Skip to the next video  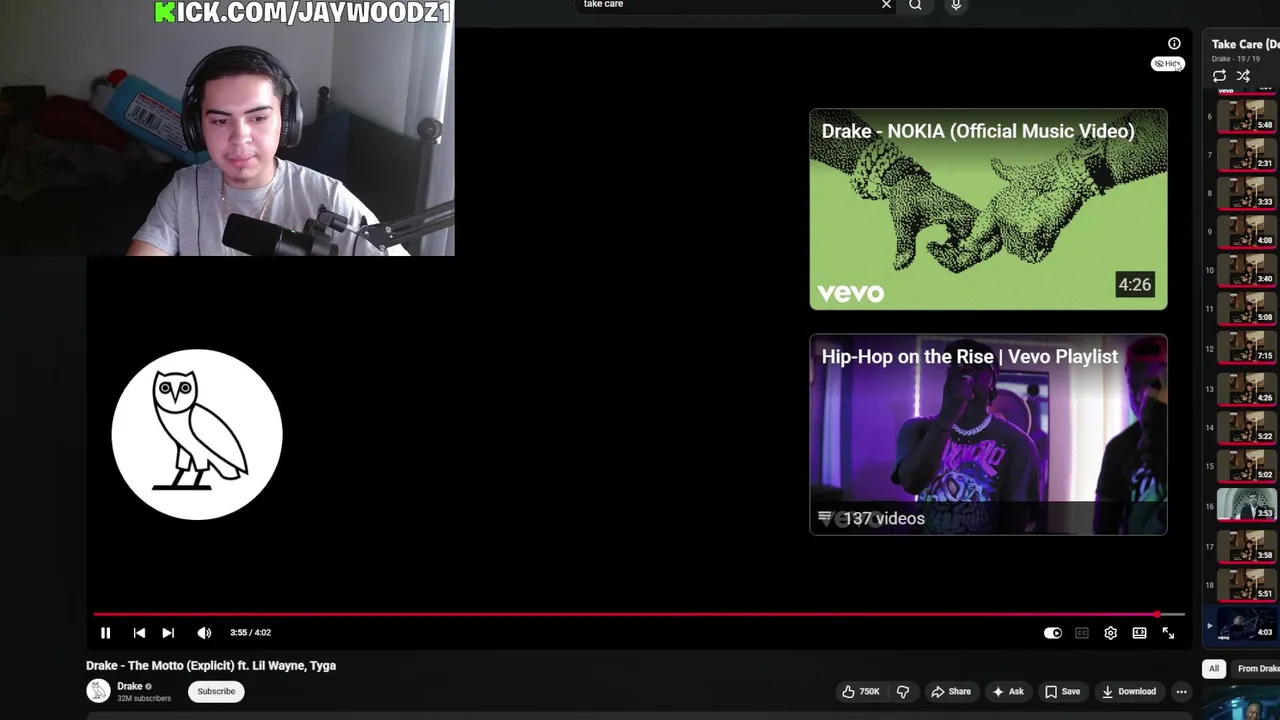point(168,633)
